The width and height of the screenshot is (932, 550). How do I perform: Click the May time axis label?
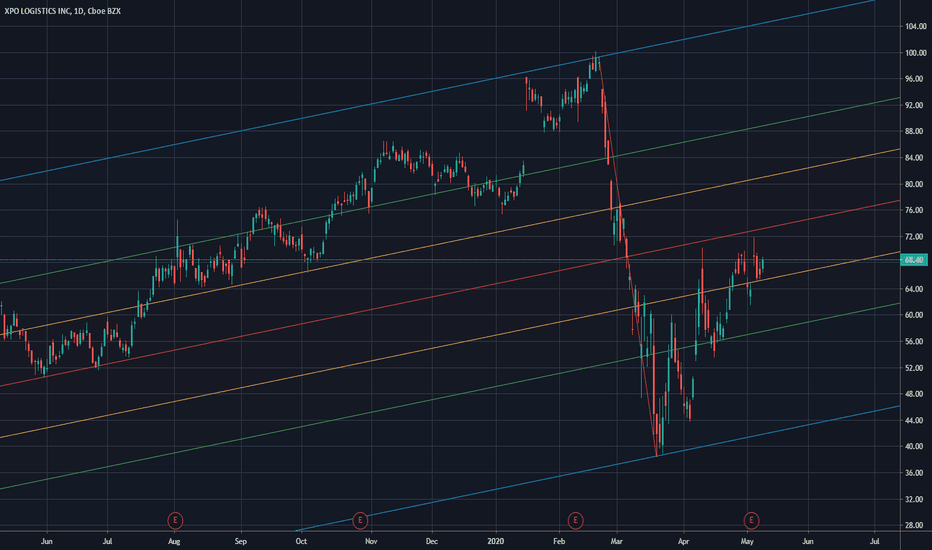click(747, 542)
